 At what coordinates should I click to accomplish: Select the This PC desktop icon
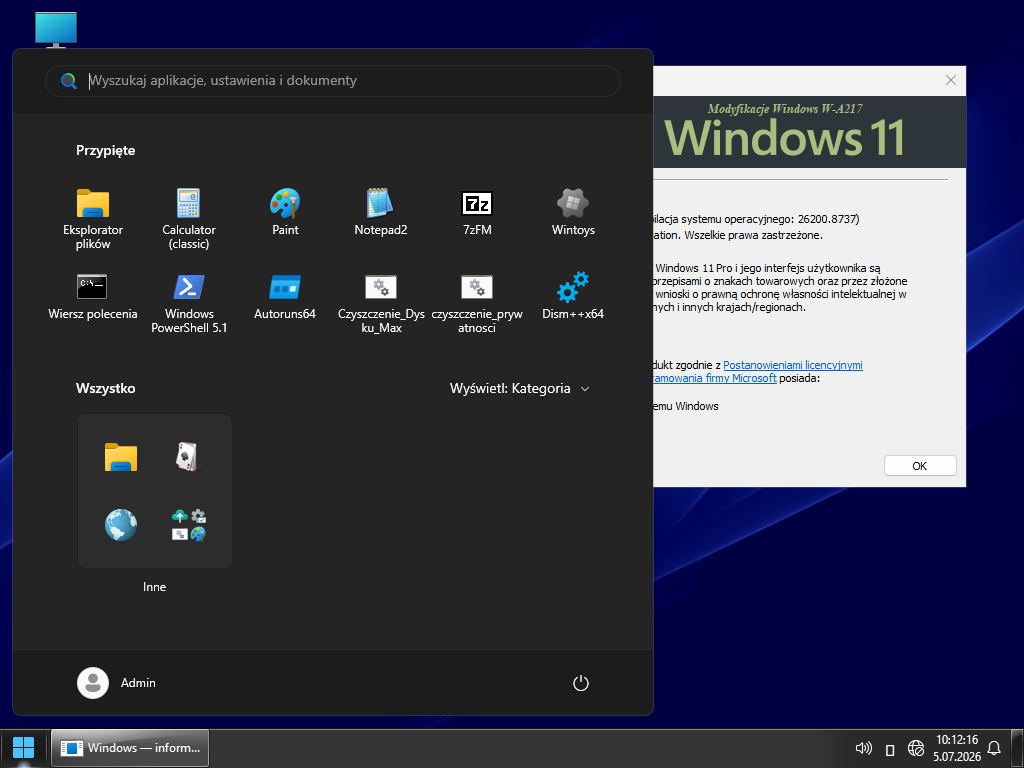(56, 29)
